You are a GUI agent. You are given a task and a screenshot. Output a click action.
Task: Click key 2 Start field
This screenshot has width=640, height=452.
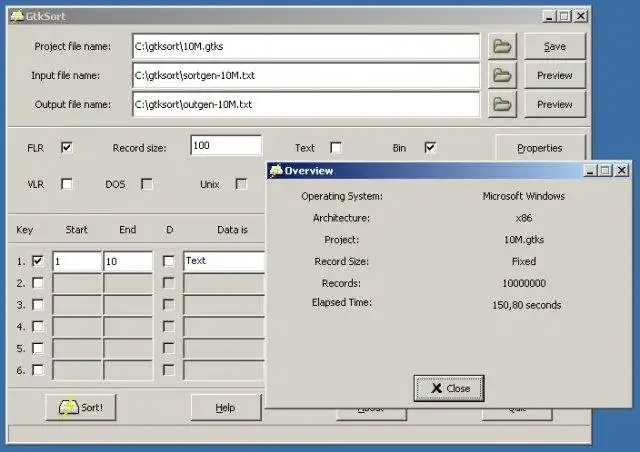click(x=77, y=283)
